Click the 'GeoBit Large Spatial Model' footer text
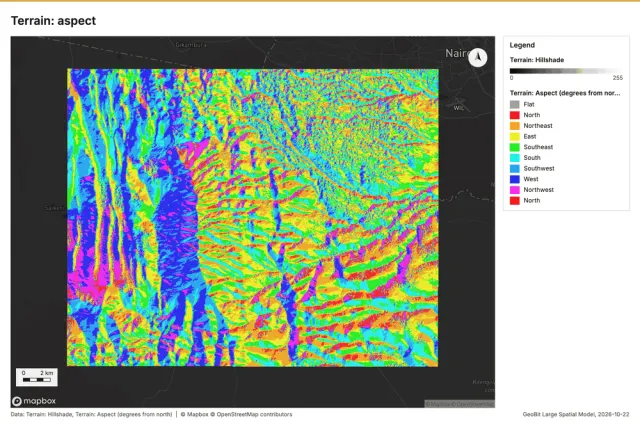 558,414
